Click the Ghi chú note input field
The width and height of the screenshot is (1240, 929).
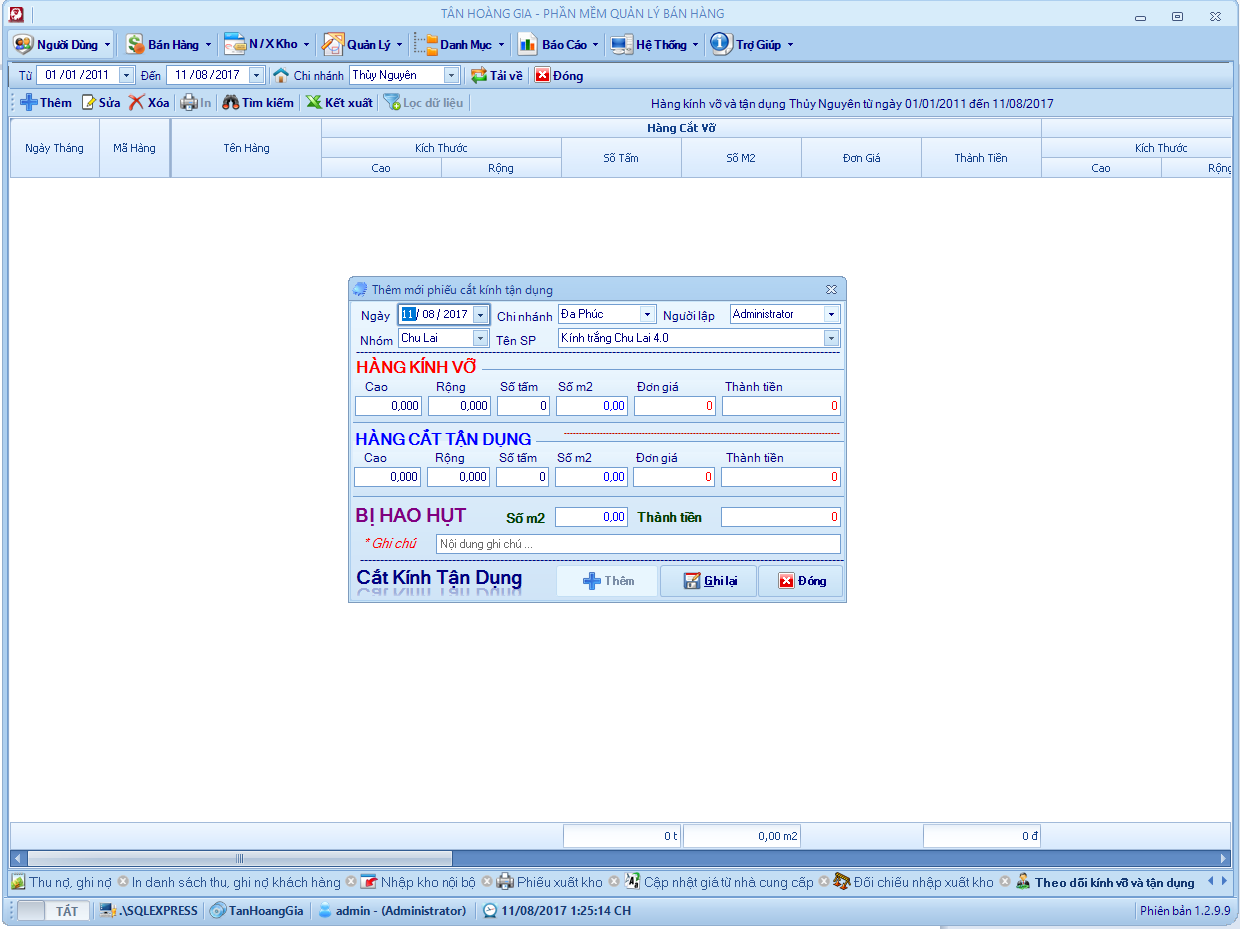(638, 544)
